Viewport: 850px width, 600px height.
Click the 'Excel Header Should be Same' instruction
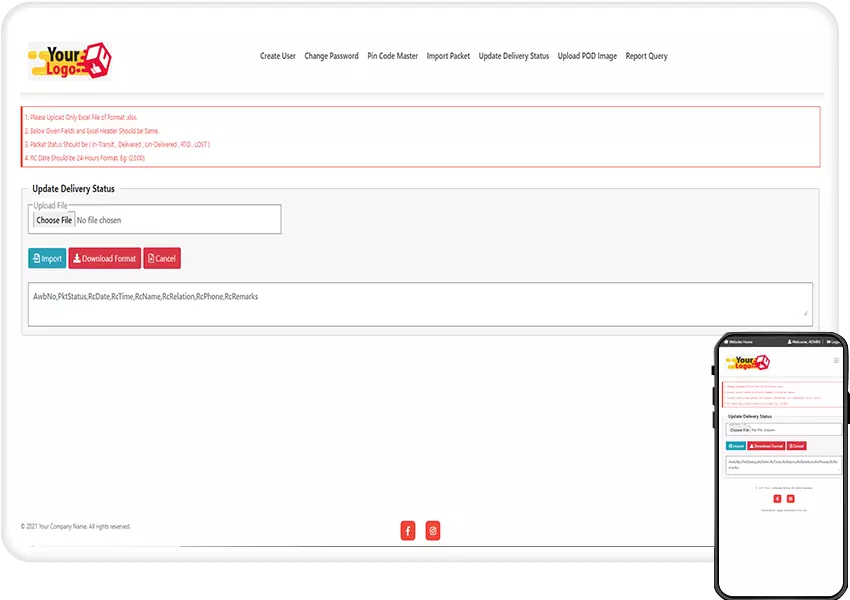[x=92, y=131]
